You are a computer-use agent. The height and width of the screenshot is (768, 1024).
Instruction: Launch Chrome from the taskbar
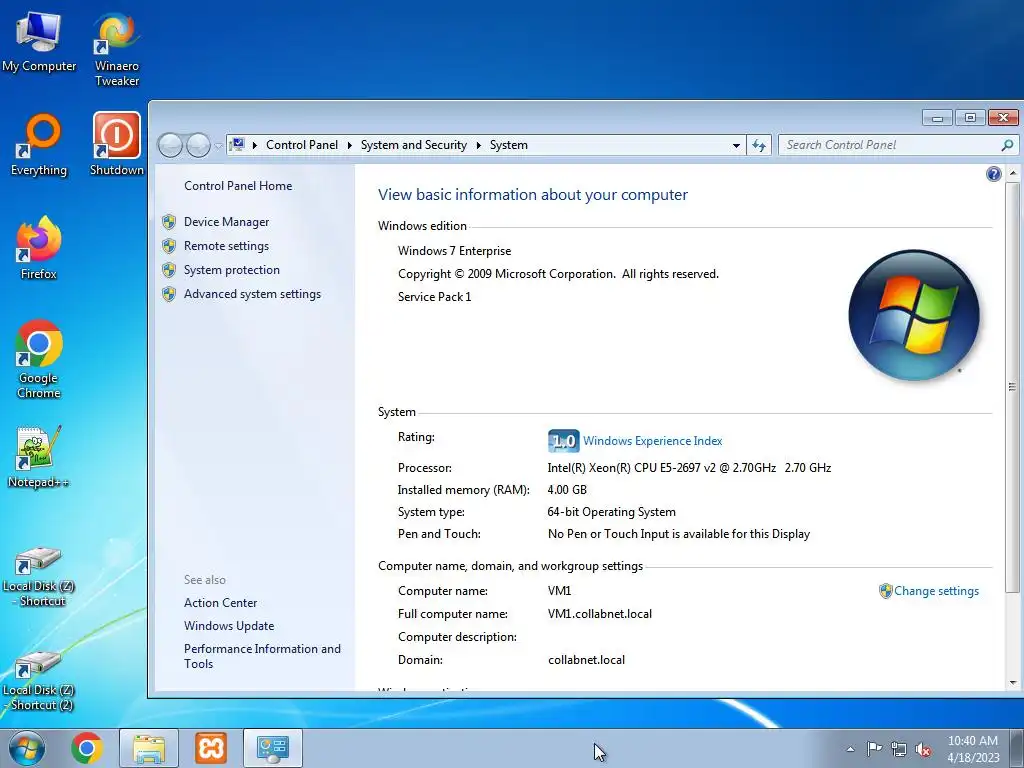tap(87, 748)
